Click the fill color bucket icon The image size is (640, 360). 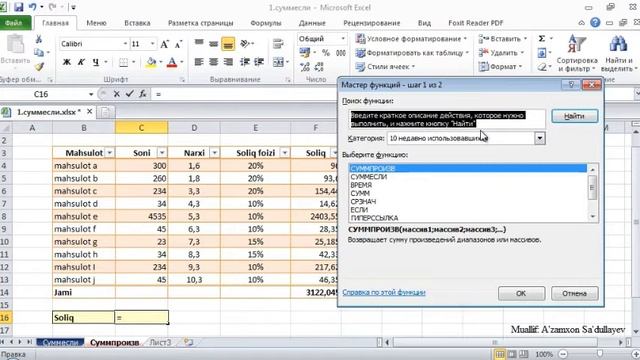[151, 62]
